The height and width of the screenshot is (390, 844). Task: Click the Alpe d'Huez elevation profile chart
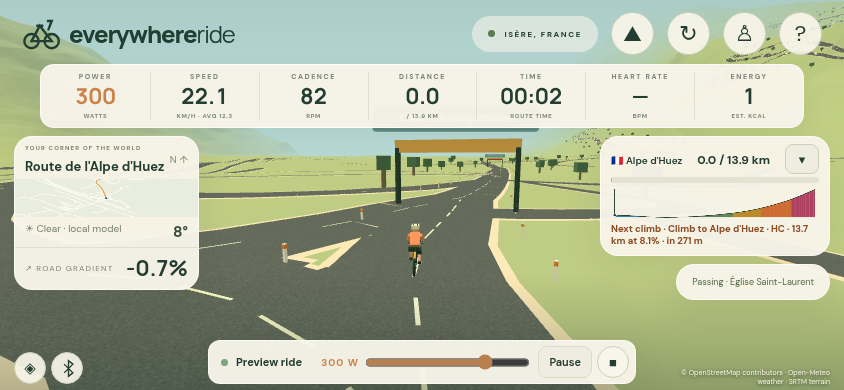[x=715, y=202]
